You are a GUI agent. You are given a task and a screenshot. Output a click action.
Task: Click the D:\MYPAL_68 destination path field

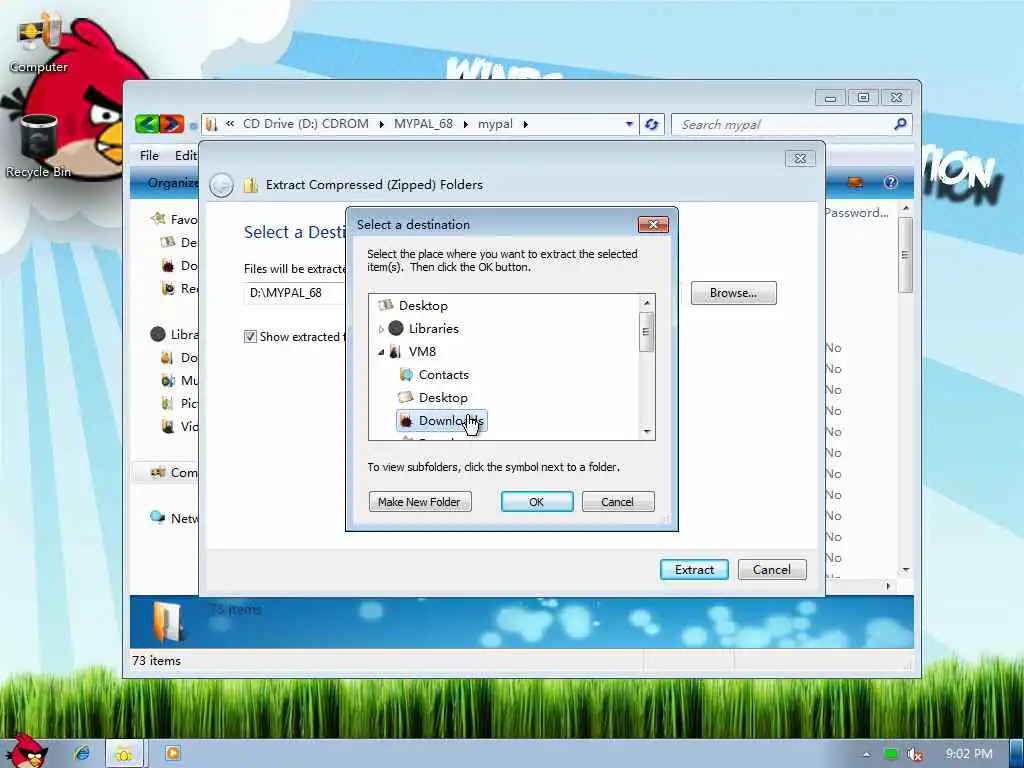click(x=295, y=293)
